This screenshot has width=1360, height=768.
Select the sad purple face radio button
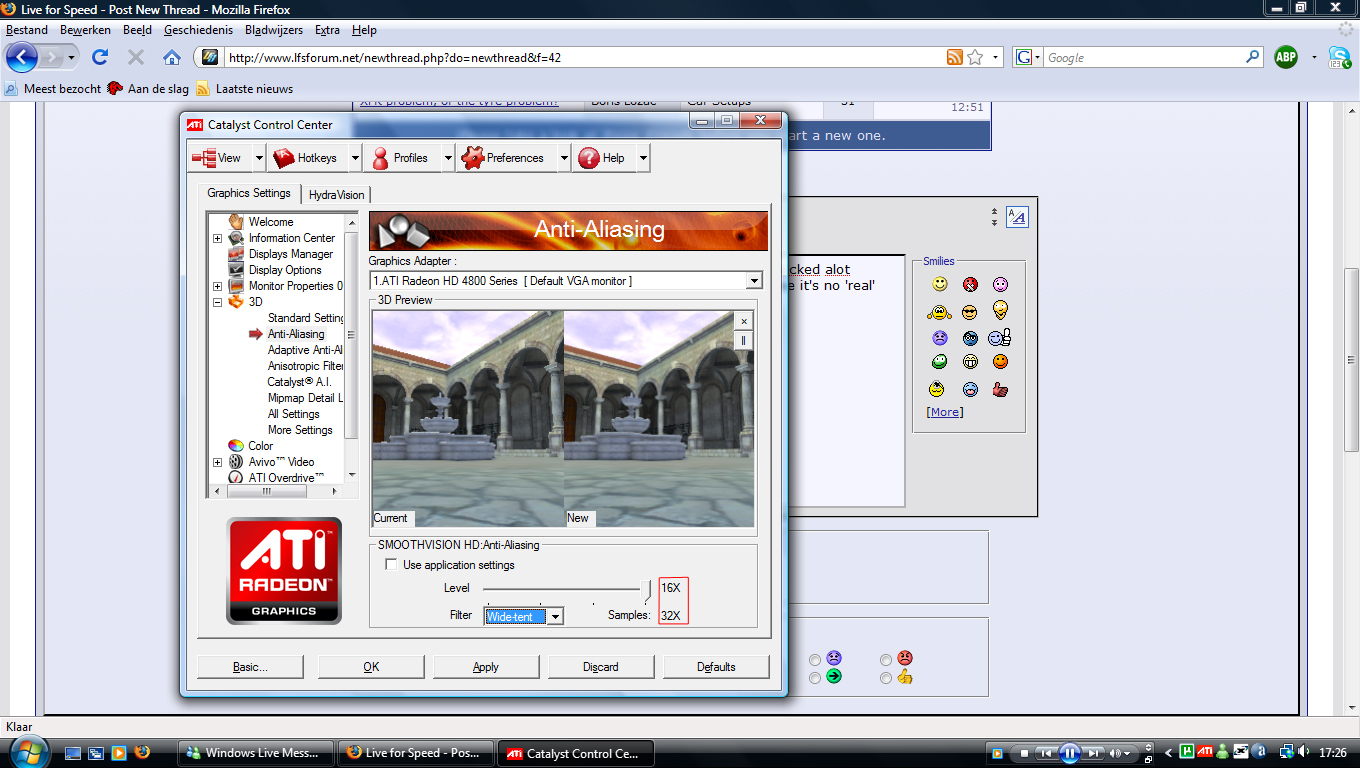tap(816, 659)
